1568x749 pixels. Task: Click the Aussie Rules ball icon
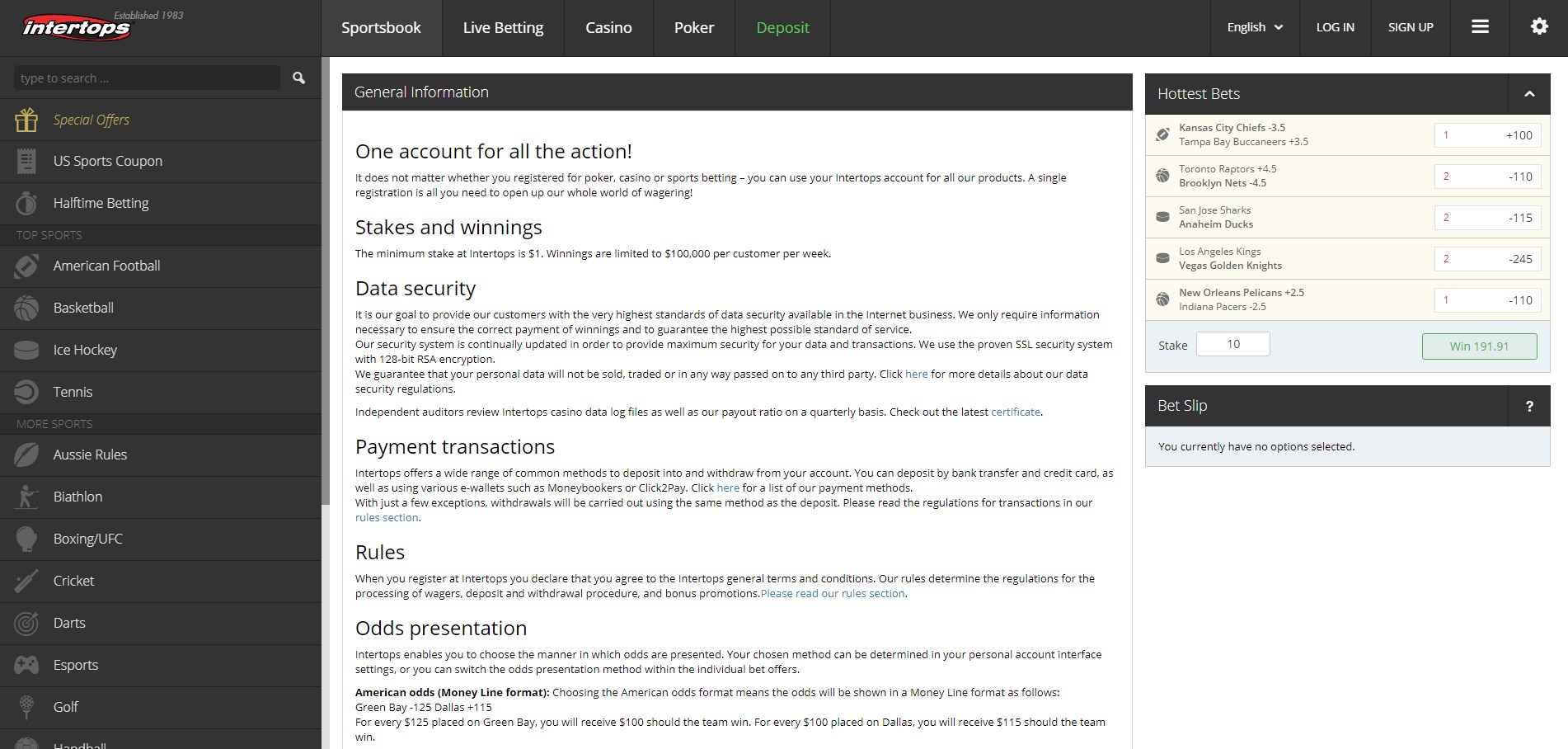point(26,455)
